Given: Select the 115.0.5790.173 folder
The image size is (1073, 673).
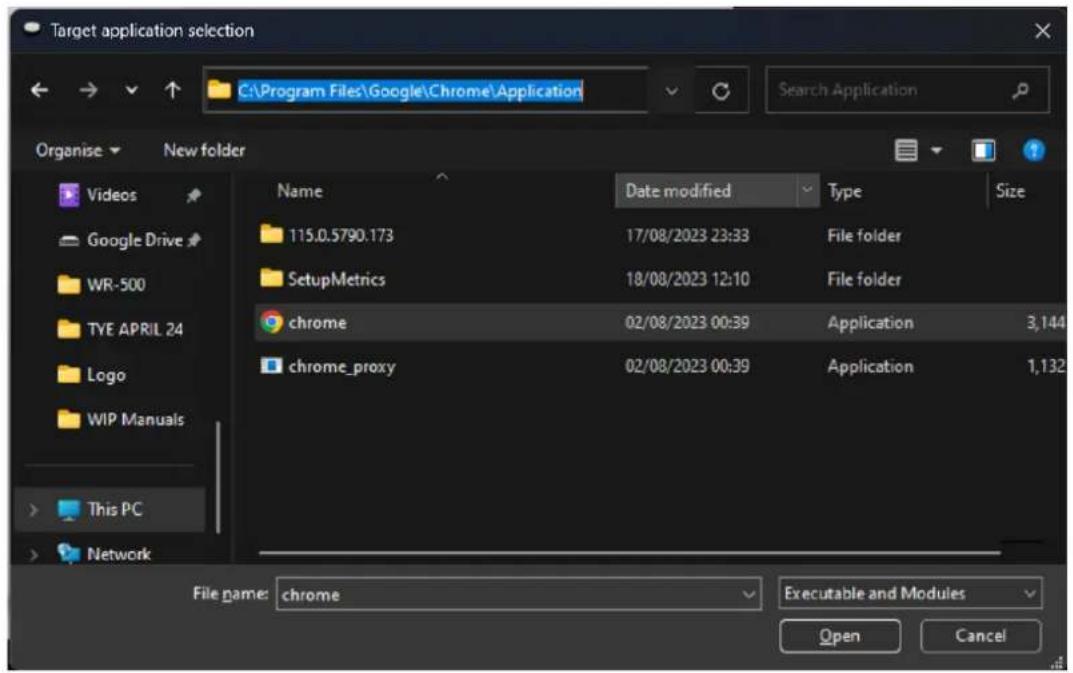Looking at the screenshot, I should [341, 236].
